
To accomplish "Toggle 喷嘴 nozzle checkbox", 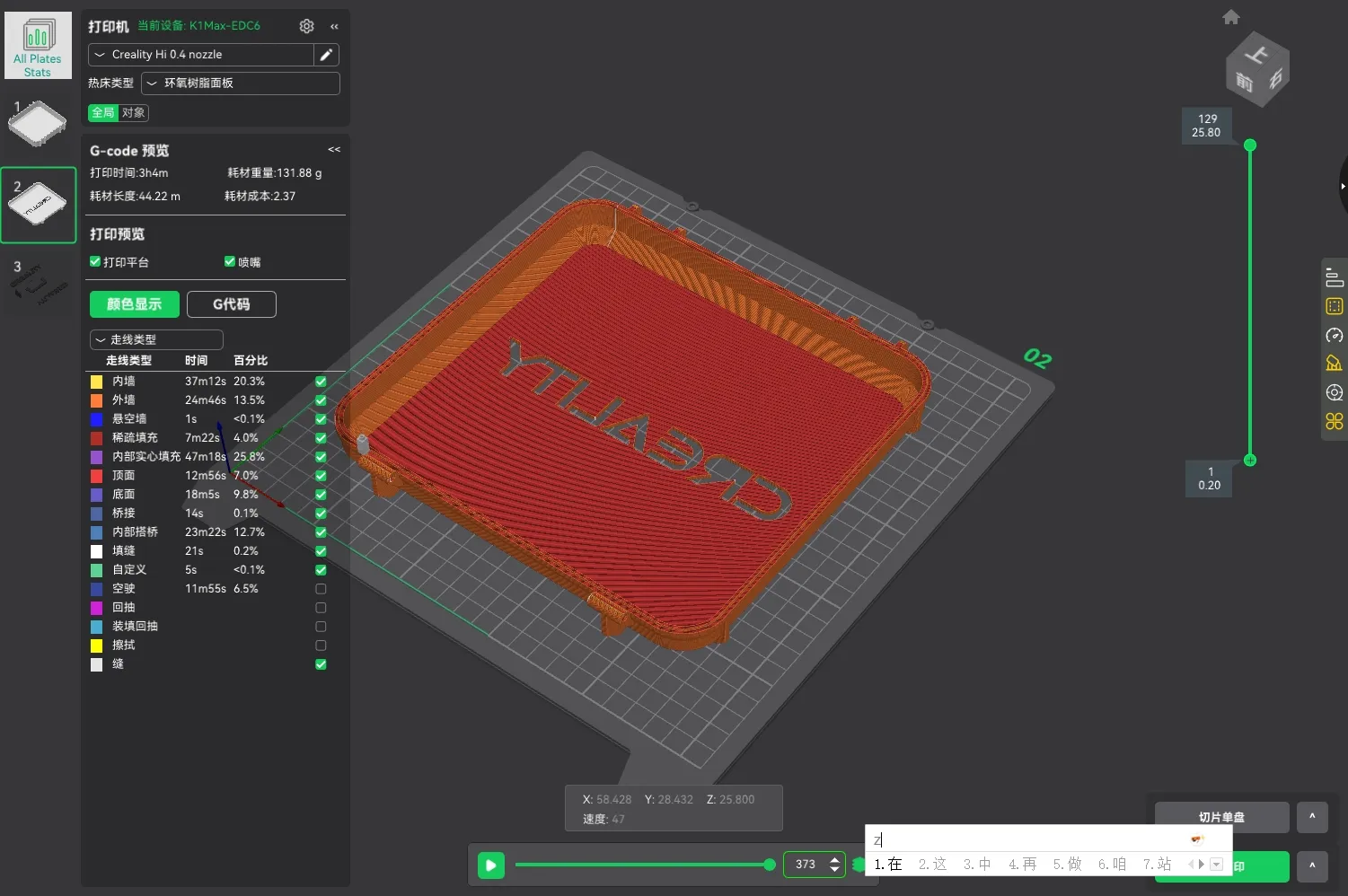I will click(230, 261).
